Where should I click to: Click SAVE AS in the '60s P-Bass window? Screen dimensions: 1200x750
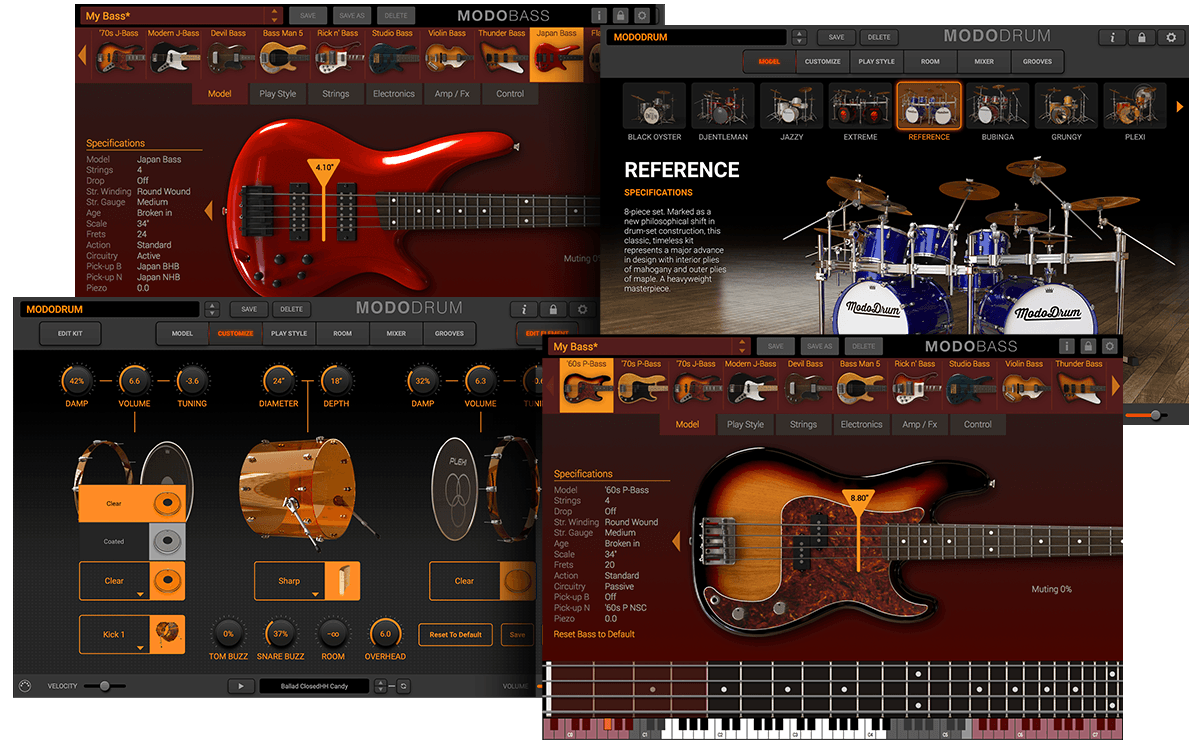(x=819, y=347)
